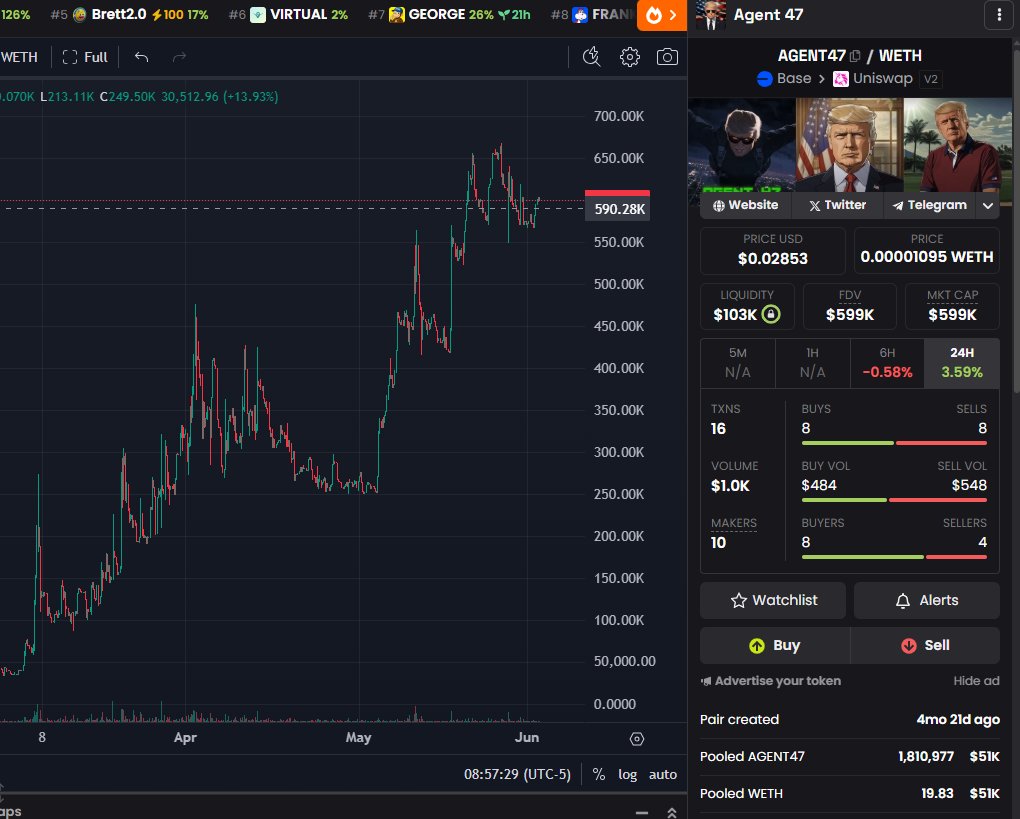Viewport: 1020px width, 819px height.
Task: Click the 590.28K price label on axis
Action: click(x=617, y=209)
